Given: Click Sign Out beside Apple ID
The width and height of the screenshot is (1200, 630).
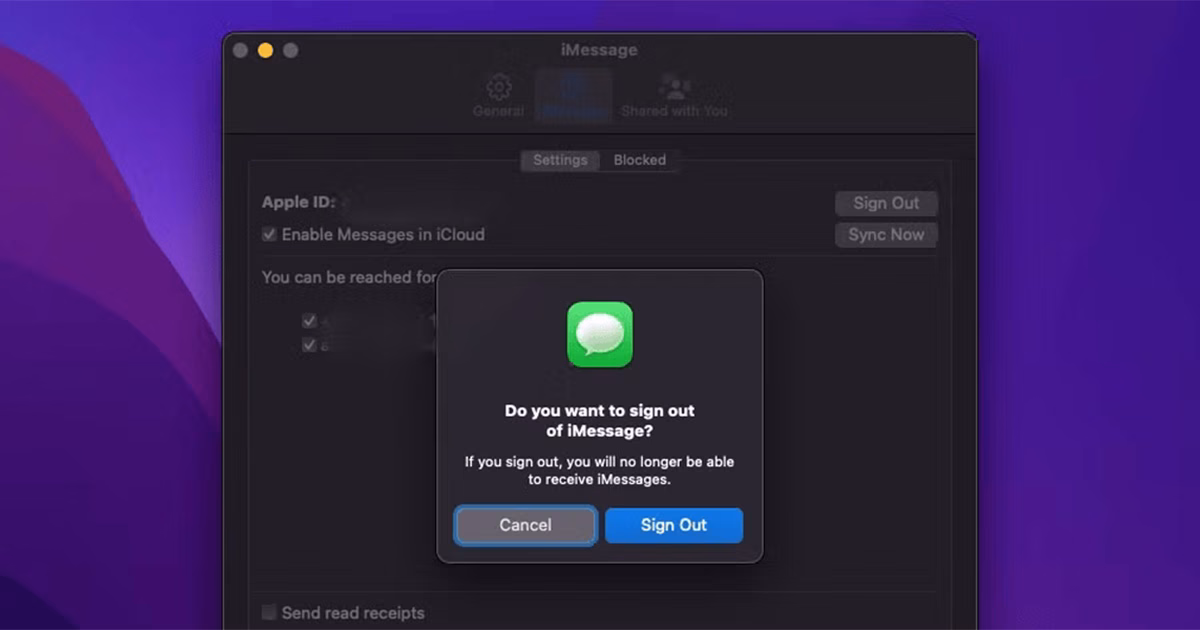Looking at the screenshot, I should pos(886,203).
